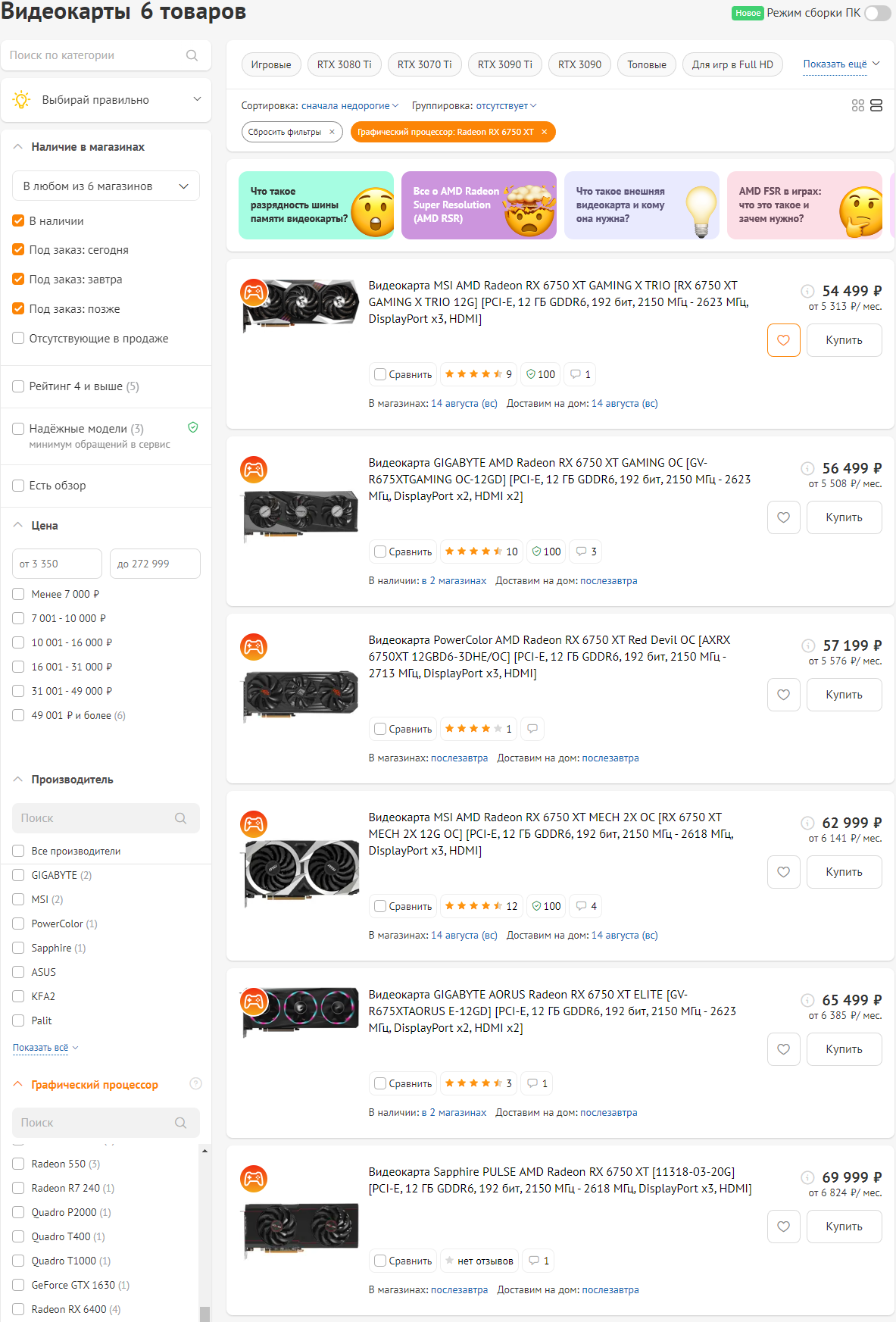
Task: Open comments for the GIGABYTE GAMING OC card
Action: click(x=586, y=552)
